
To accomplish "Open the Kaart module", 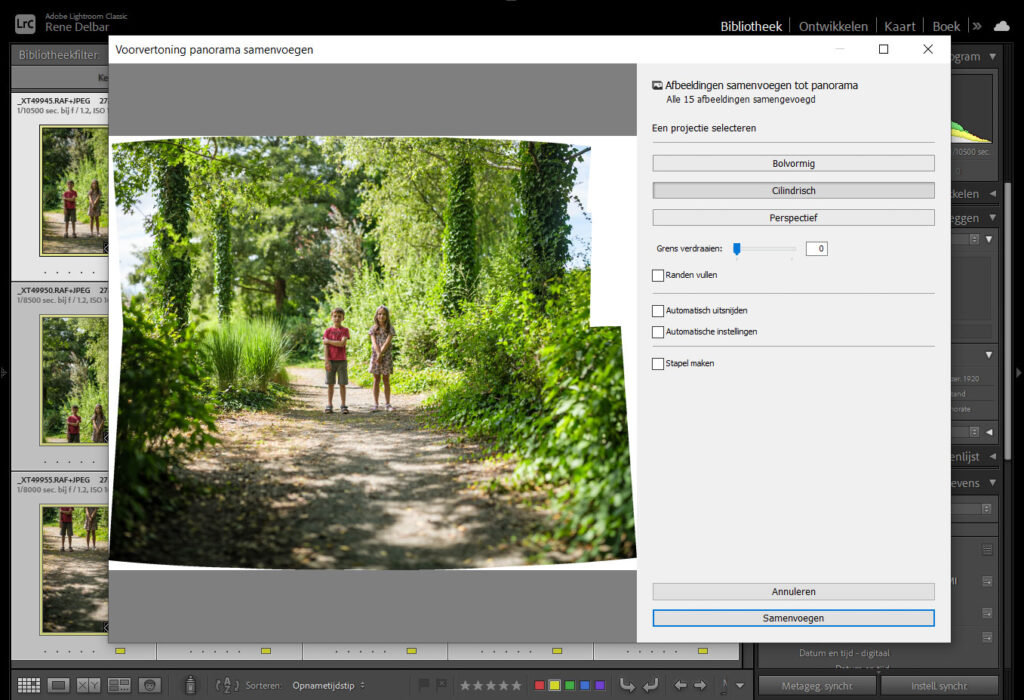I will pos(899,26).
